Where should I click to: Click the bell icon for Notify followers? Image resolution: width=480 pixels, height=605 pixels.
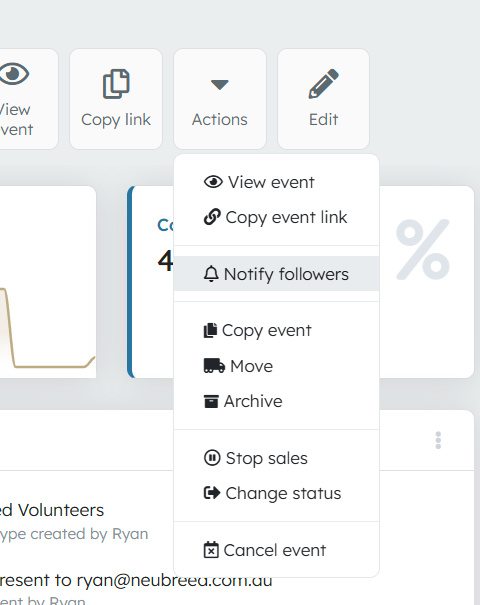211,274
